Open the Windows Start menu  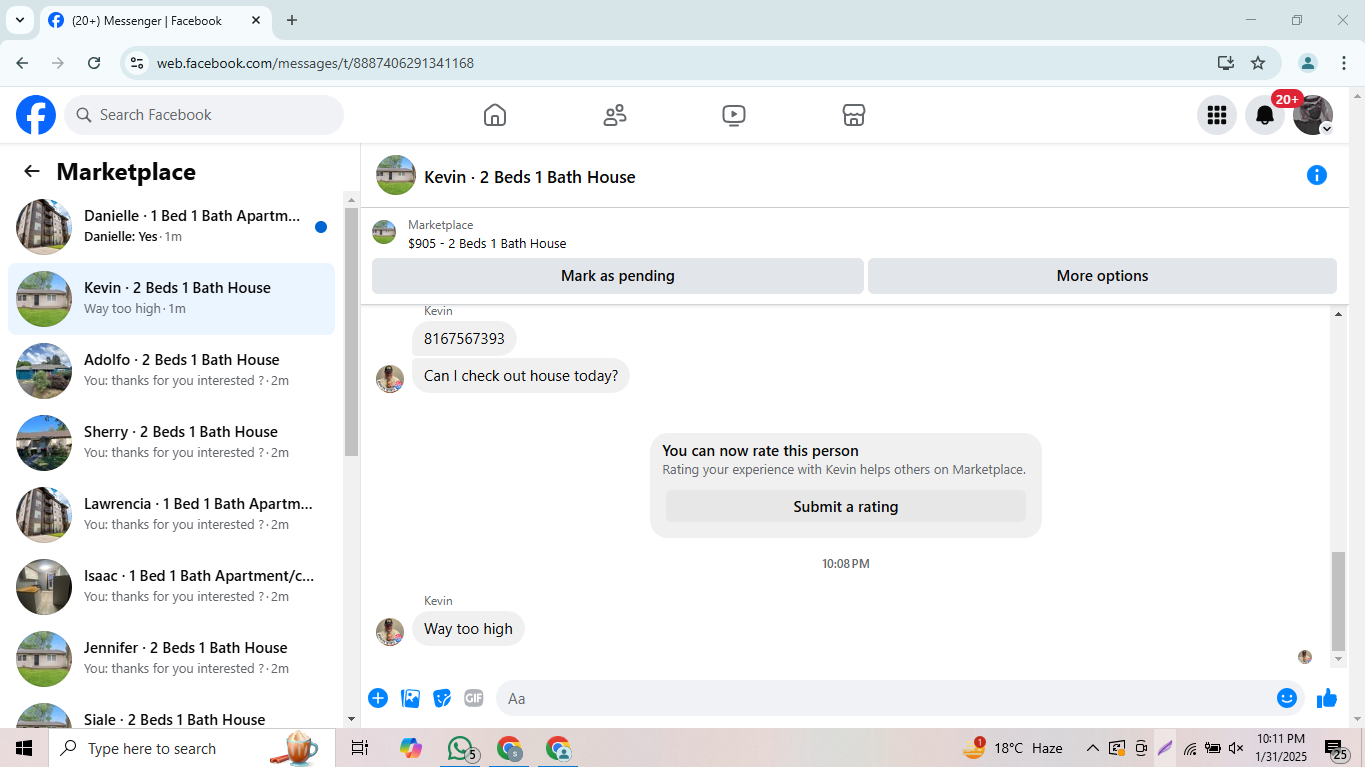[24, 748]
